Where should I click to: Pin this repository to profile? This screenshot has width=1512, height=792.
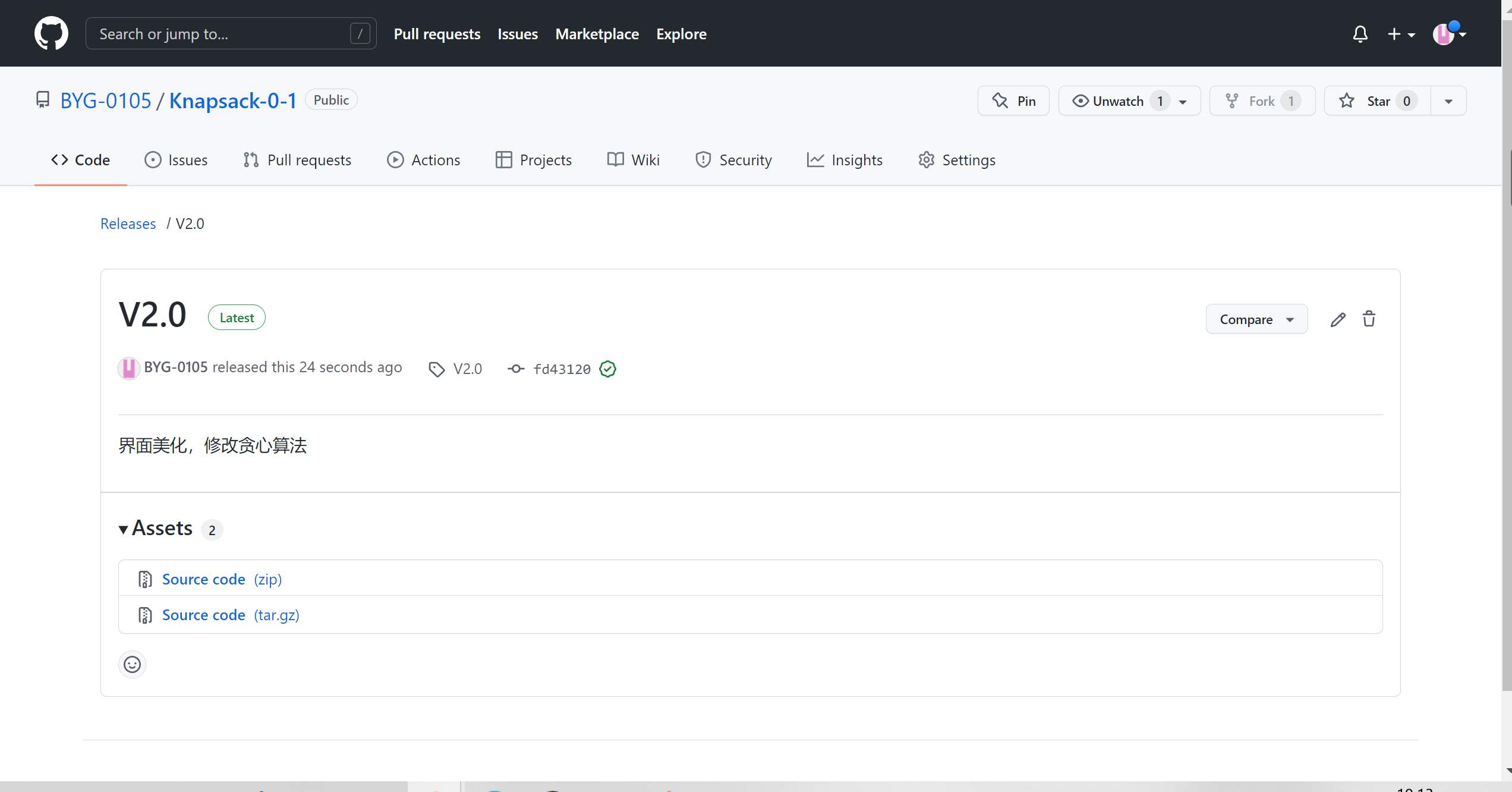[x=1014, y=101]
